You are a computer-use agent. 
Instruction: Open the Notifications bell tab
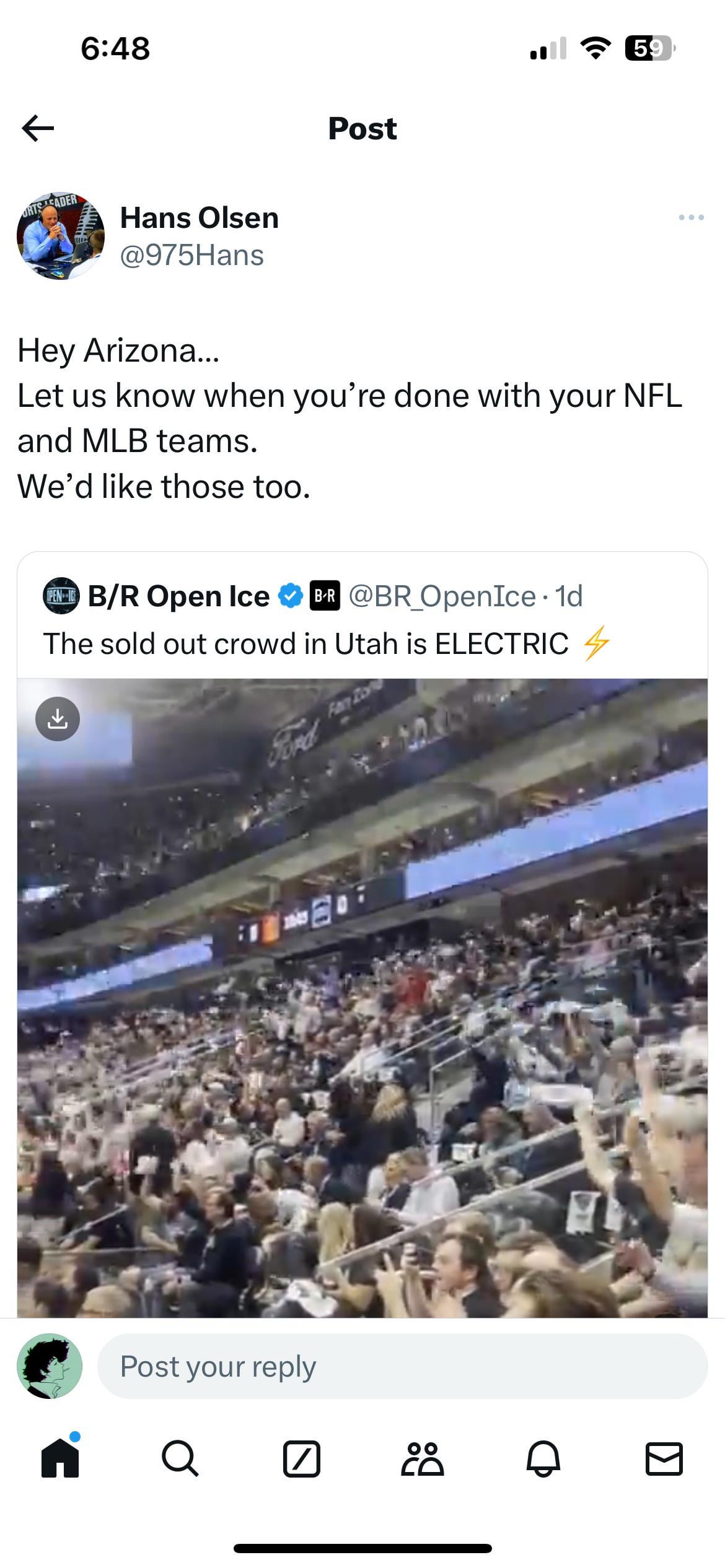pyautogui.click(x=543, y=1459)
